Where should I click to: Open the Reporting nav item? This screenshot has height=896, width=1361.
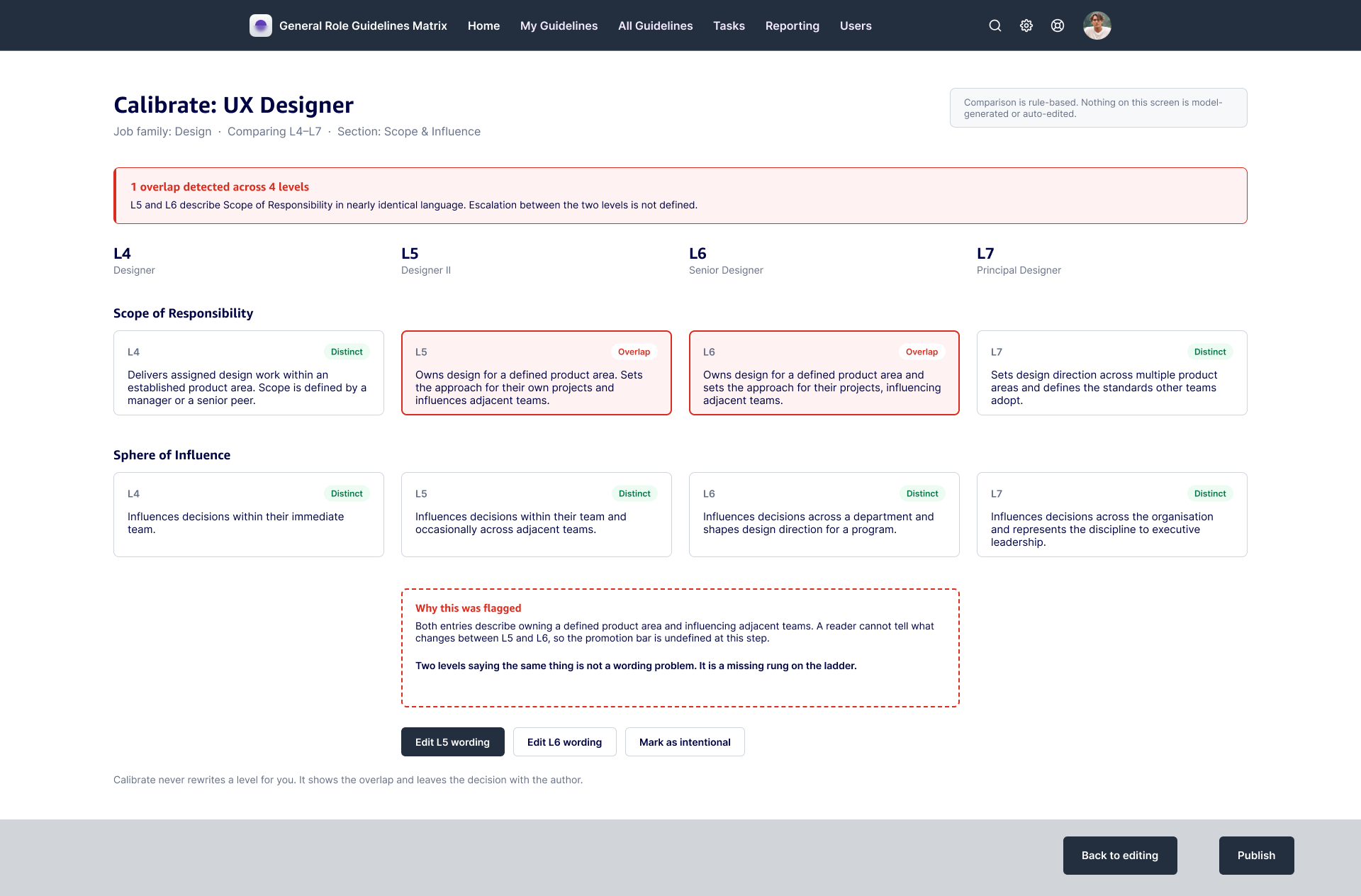pos(792,26)
